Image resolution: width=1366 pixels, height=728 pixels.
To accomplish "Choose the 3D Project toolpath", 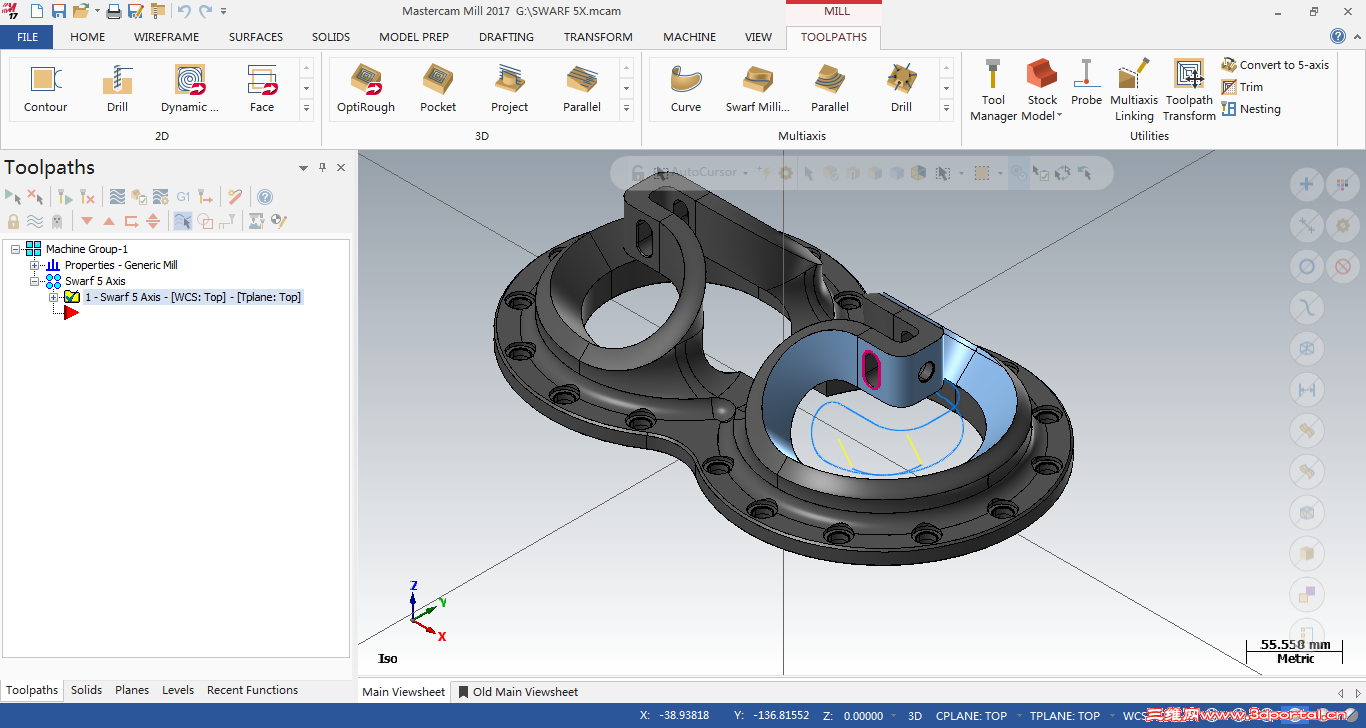I will [x=510, y=89].
